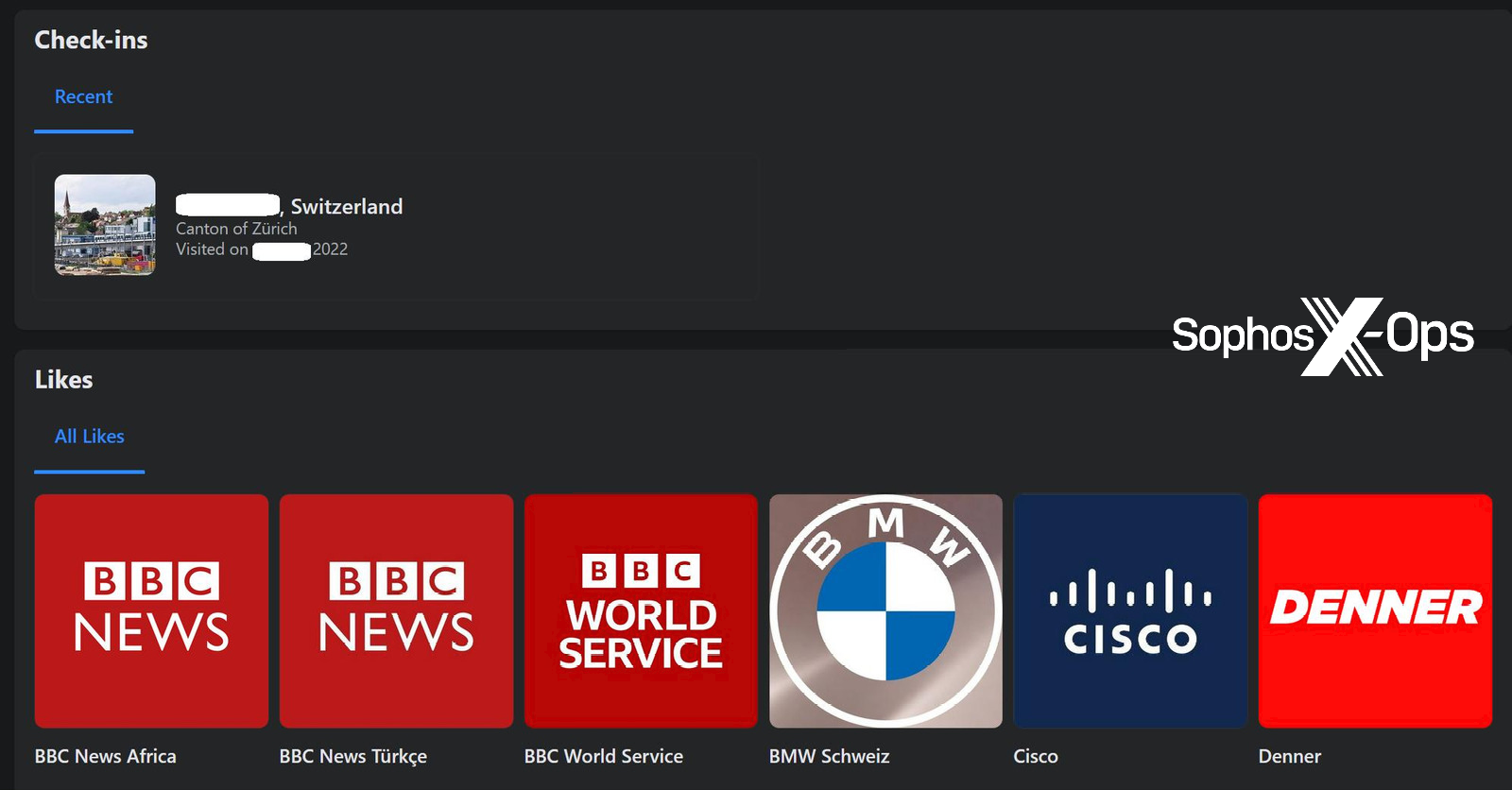
Task: Click the BBC World Service name link
Action: pos(604,756)
